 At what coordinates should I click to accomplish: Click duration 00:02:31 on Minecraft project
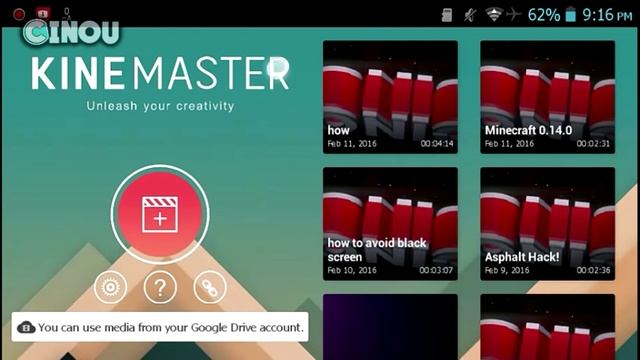coord(593,144)
